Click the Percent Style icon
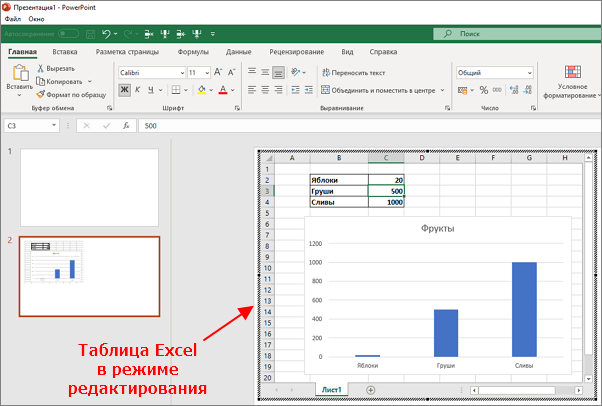602x406 pixels. click(x=484, y=90)
